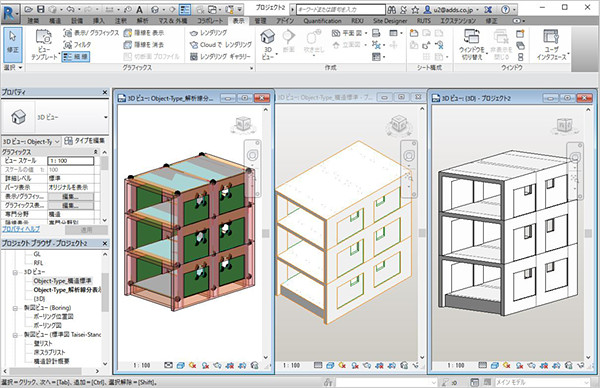Toggle Shadows in Object-Type_解析線分 view control bar
This screenshot has height=388, width=600.
[x=205, y=365]
